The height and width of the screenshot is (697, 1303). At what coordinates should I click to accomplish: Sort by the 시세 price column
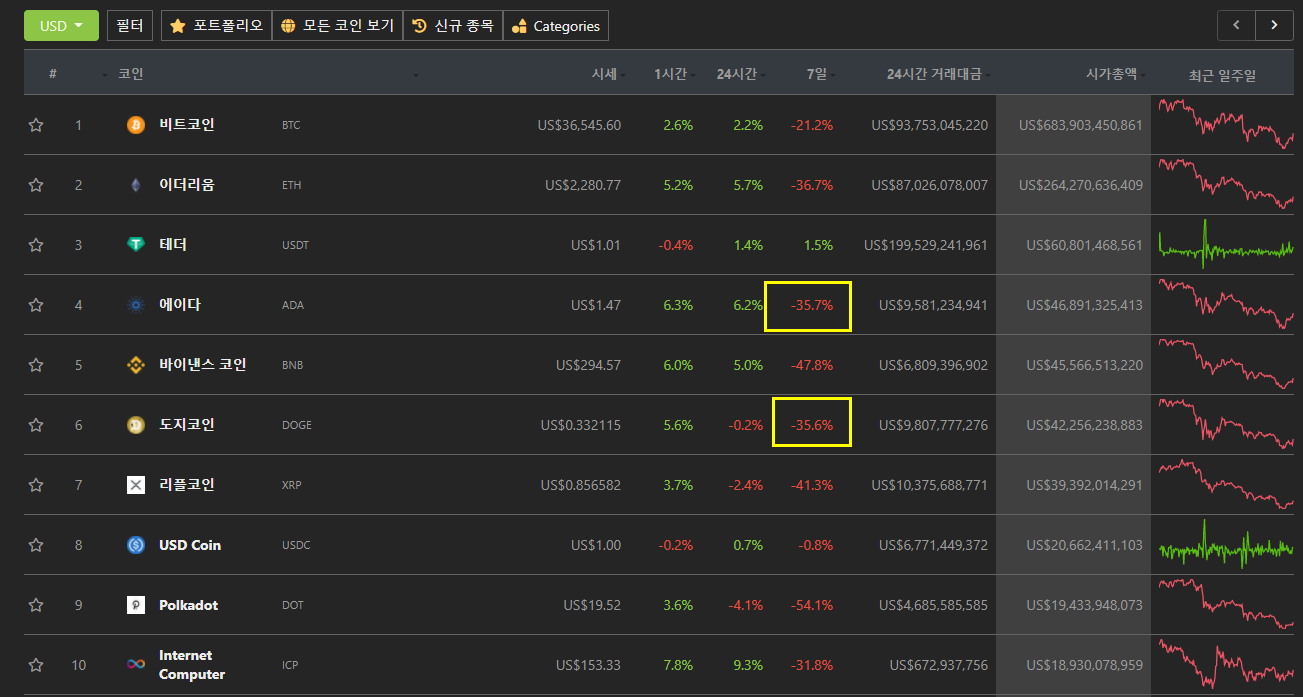coord(604,74)
